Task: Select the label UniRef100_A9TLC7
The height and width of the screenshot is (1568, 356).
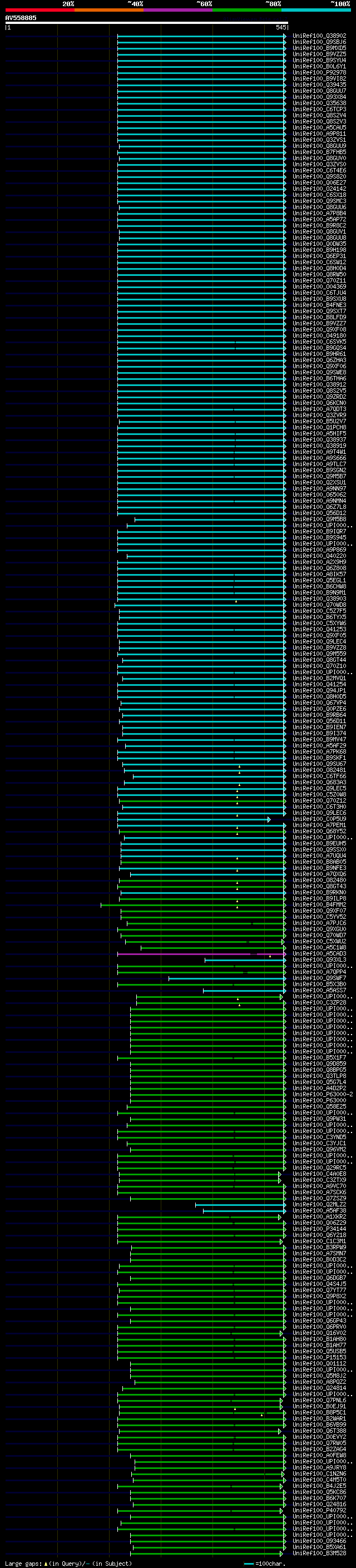Action: [319, 464]
